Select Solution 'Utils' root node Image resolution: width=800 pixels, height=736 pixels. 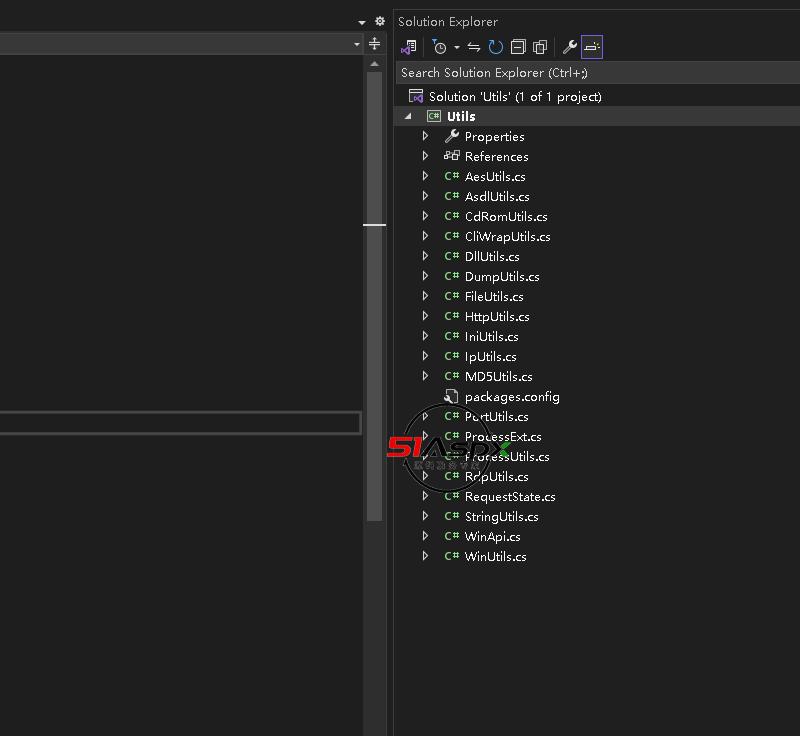[x=514, y=96]
